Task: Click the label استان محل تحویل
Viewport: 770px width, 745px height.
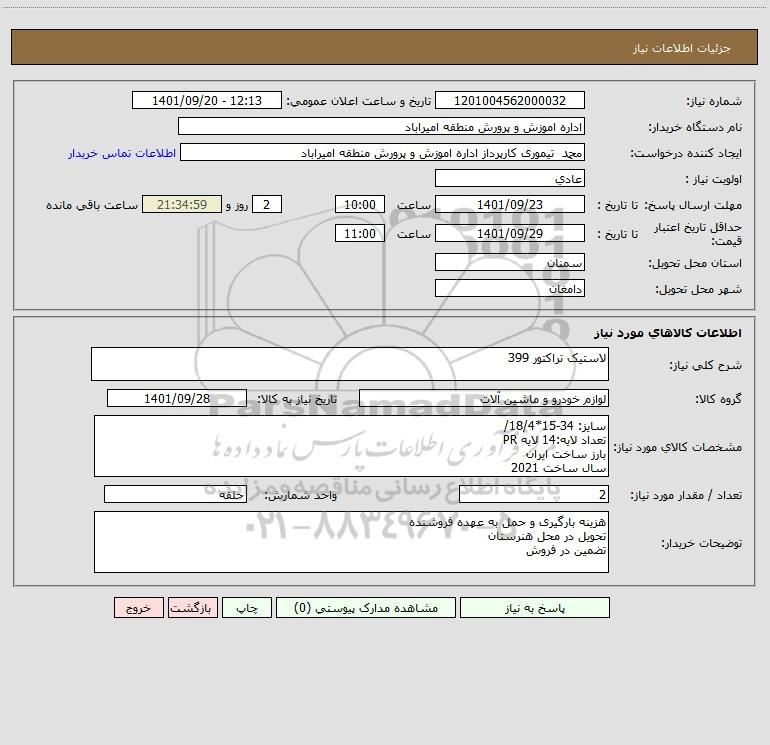Action: tap(695, 263)
